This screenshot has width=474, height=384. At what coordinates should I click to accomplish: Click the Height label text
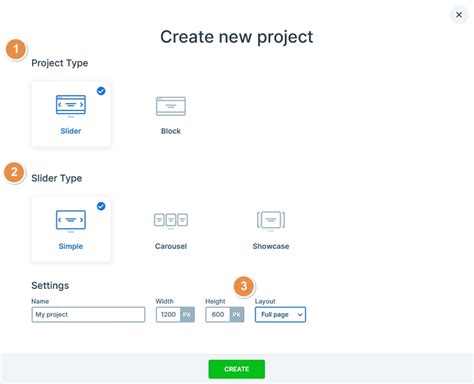click(x=215, y=301)
